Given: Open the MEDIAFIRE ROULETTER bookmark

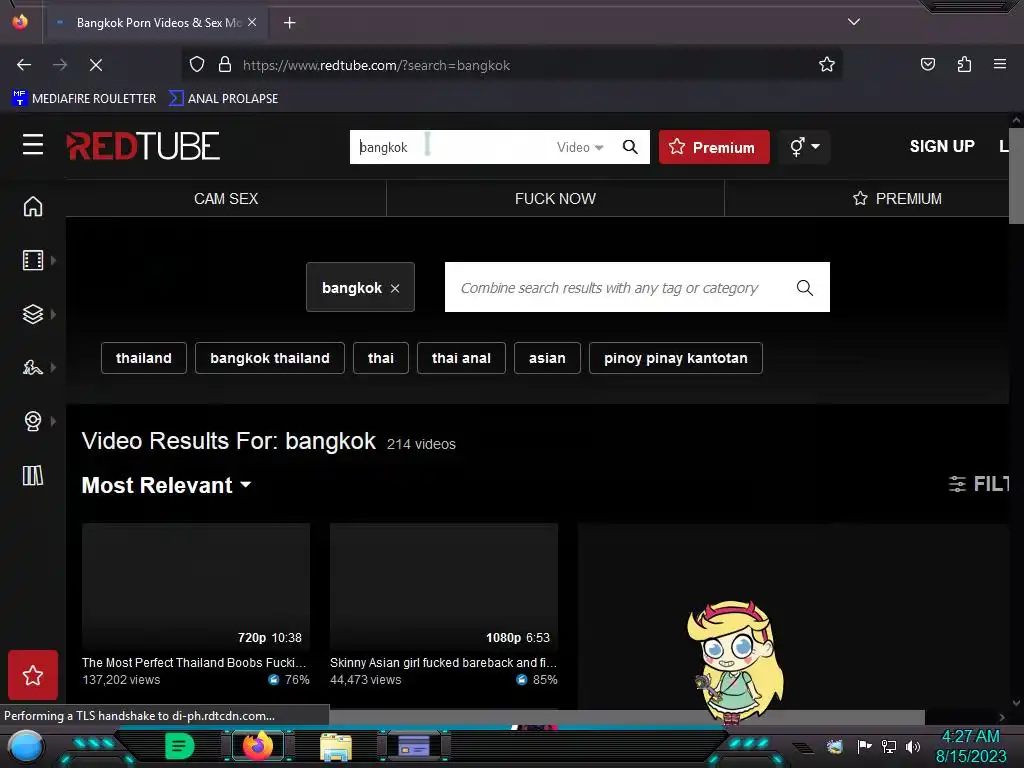Looking at the screenshot, I should pyautogui.click(x=84, y=99).
